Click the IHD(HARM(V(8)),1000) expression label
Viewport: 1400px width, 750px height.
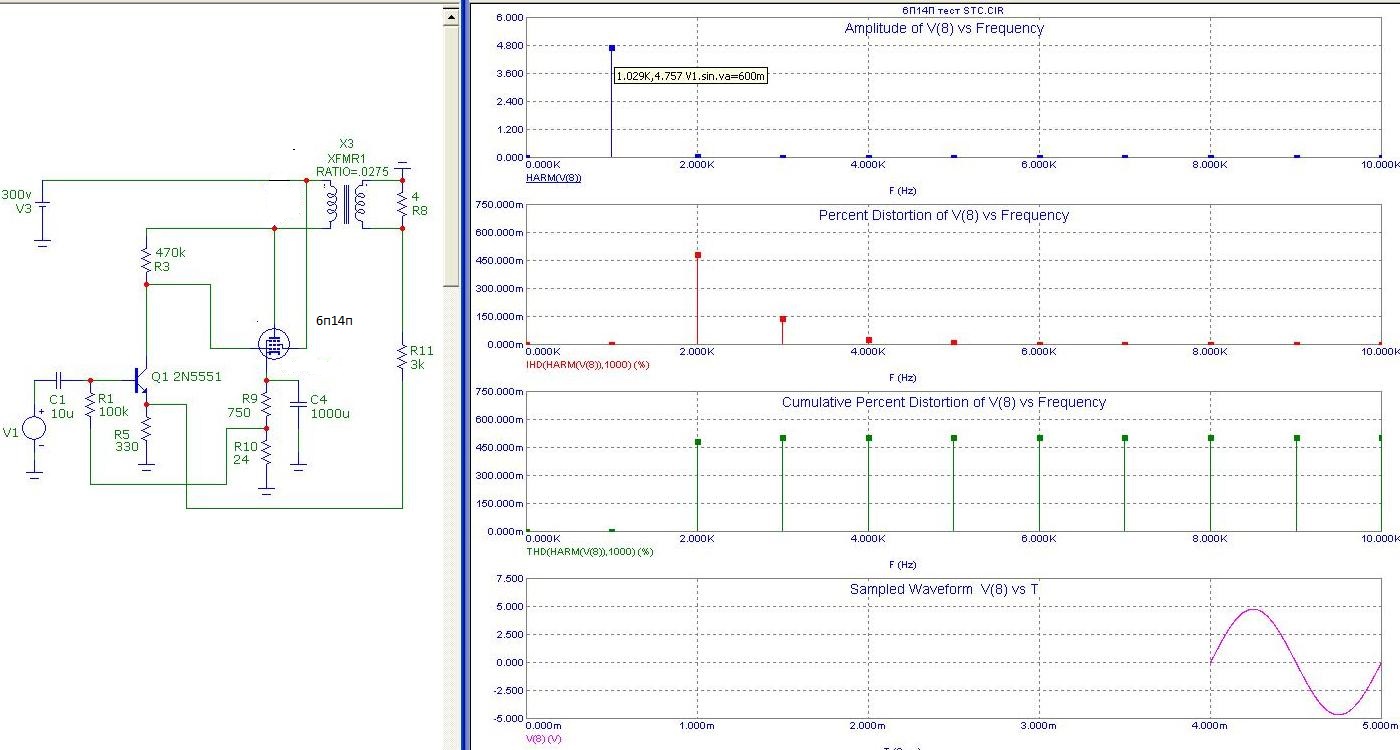coord(587,364)
